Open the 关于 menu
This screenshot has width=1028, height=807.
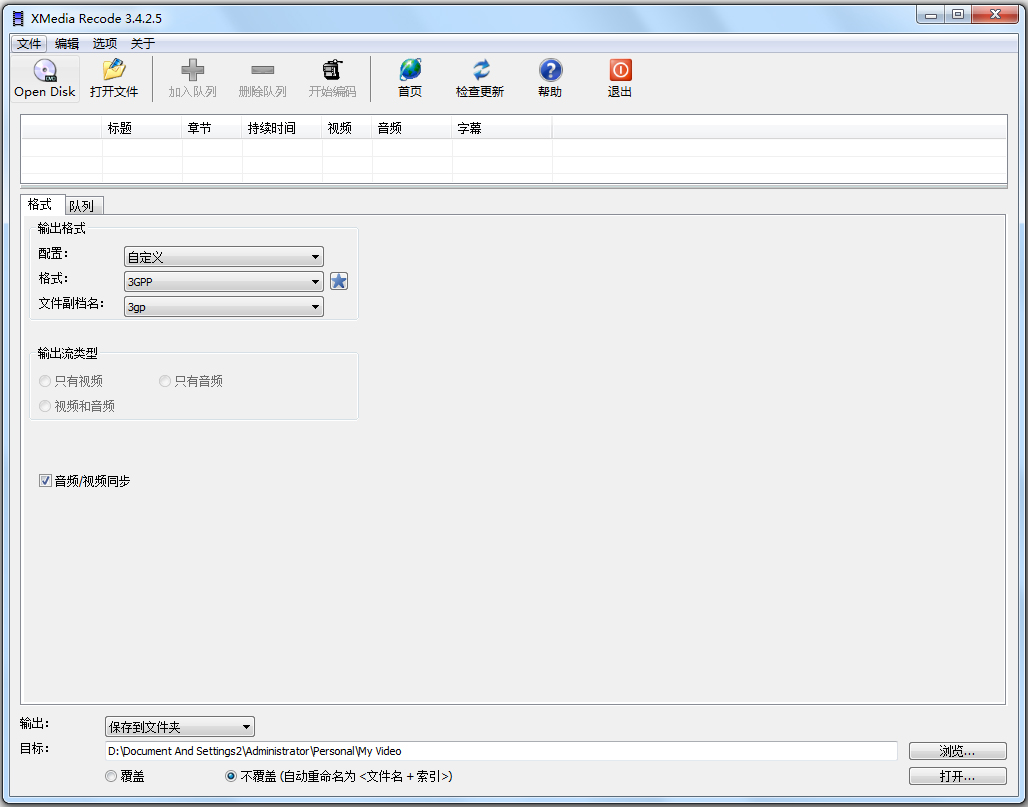pyautogui.click(x=143, y=44)
